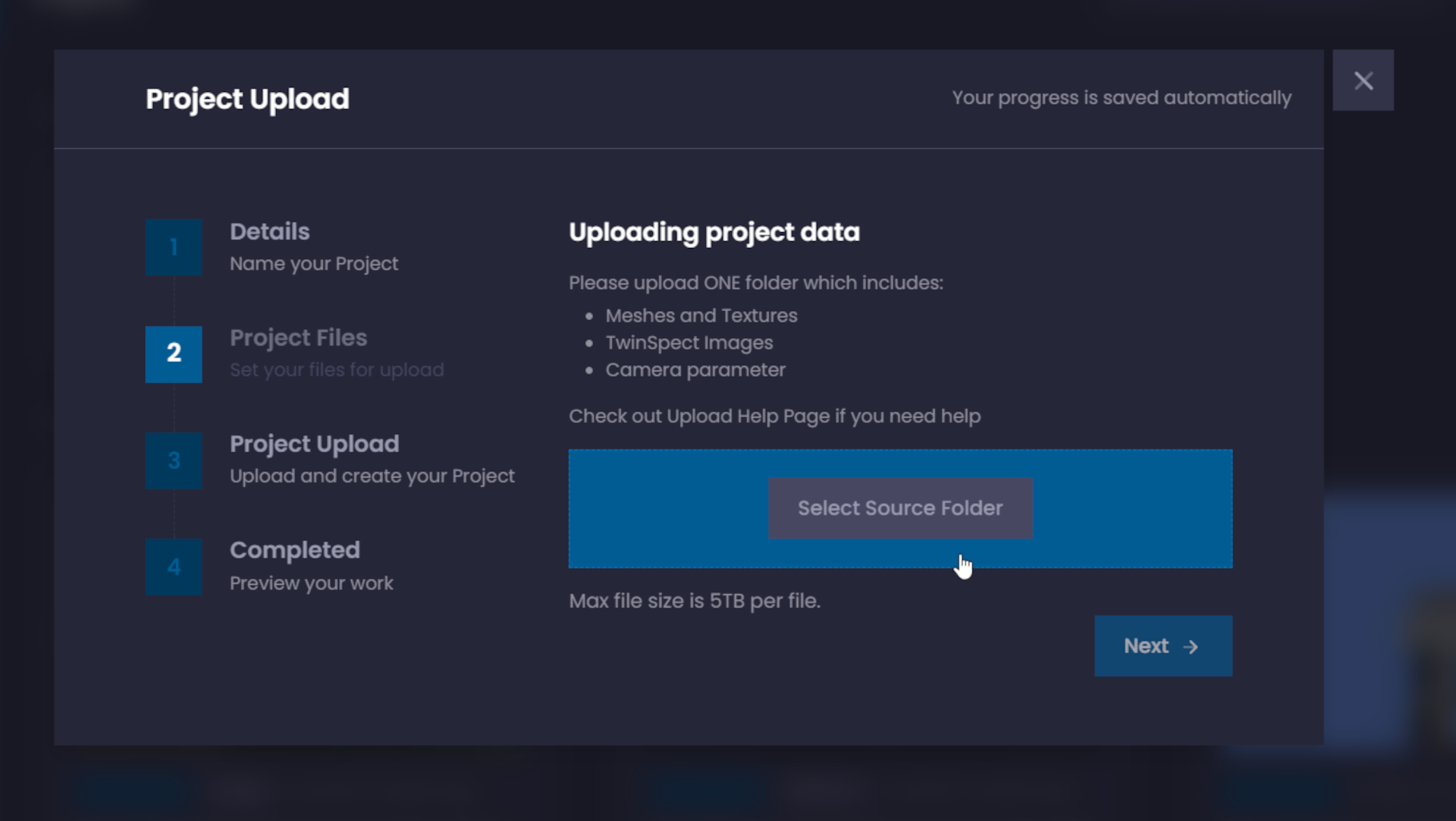Click the Select Source Folder button

900,508
